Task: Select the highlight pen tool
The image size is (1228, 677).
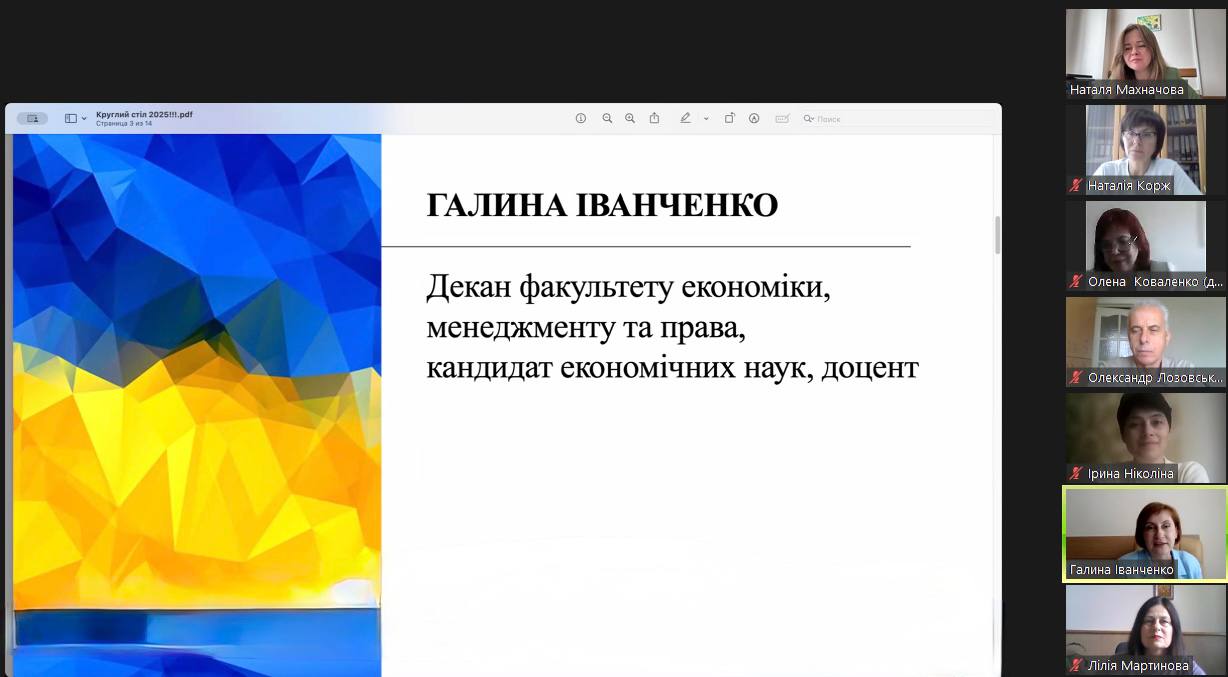Action: click(x=685, y=118)
